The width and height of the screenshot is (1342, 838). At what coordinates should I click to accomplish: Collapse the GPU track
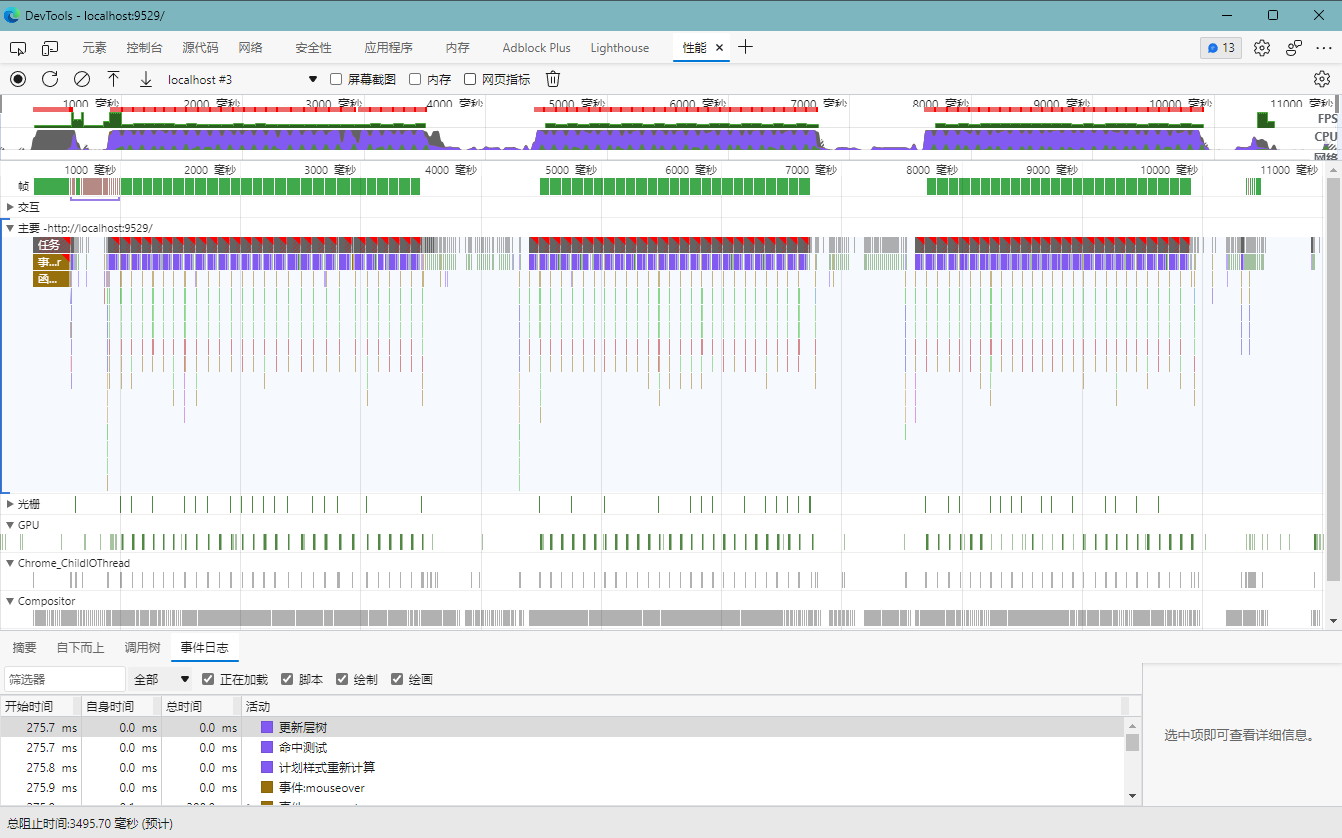pos(10,524)
